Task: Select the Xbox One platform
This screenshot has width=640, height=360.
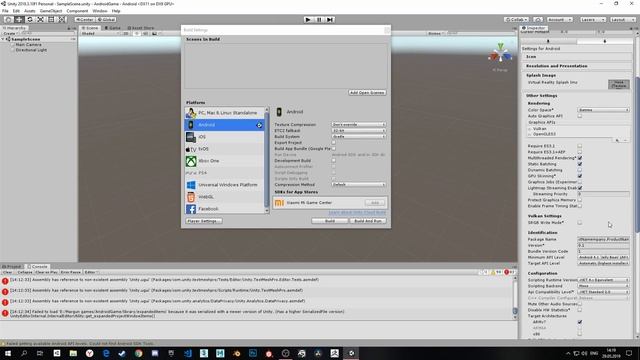Action: point(224,161)
